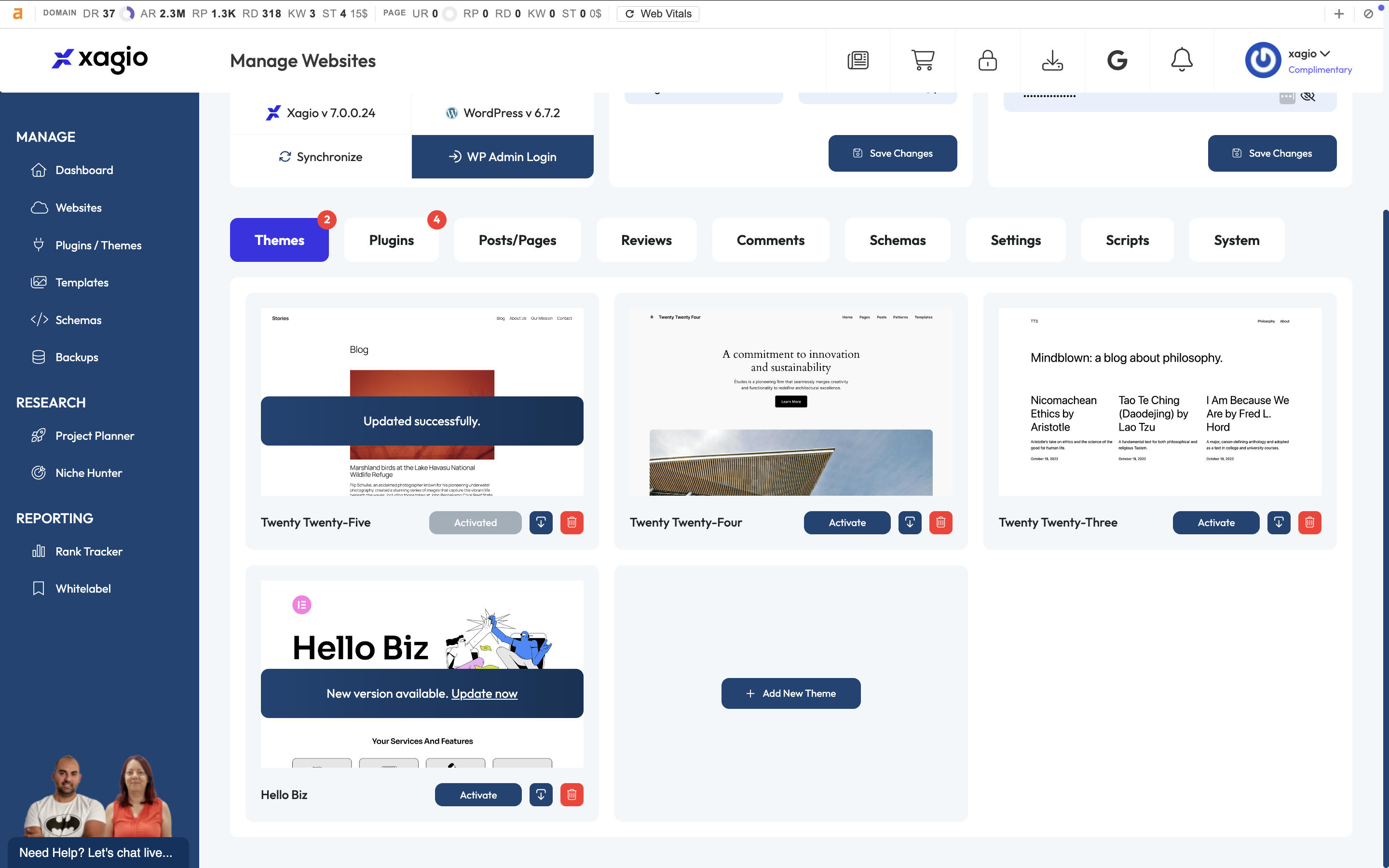Activate the Hello Biz theme

coord(478,795)
